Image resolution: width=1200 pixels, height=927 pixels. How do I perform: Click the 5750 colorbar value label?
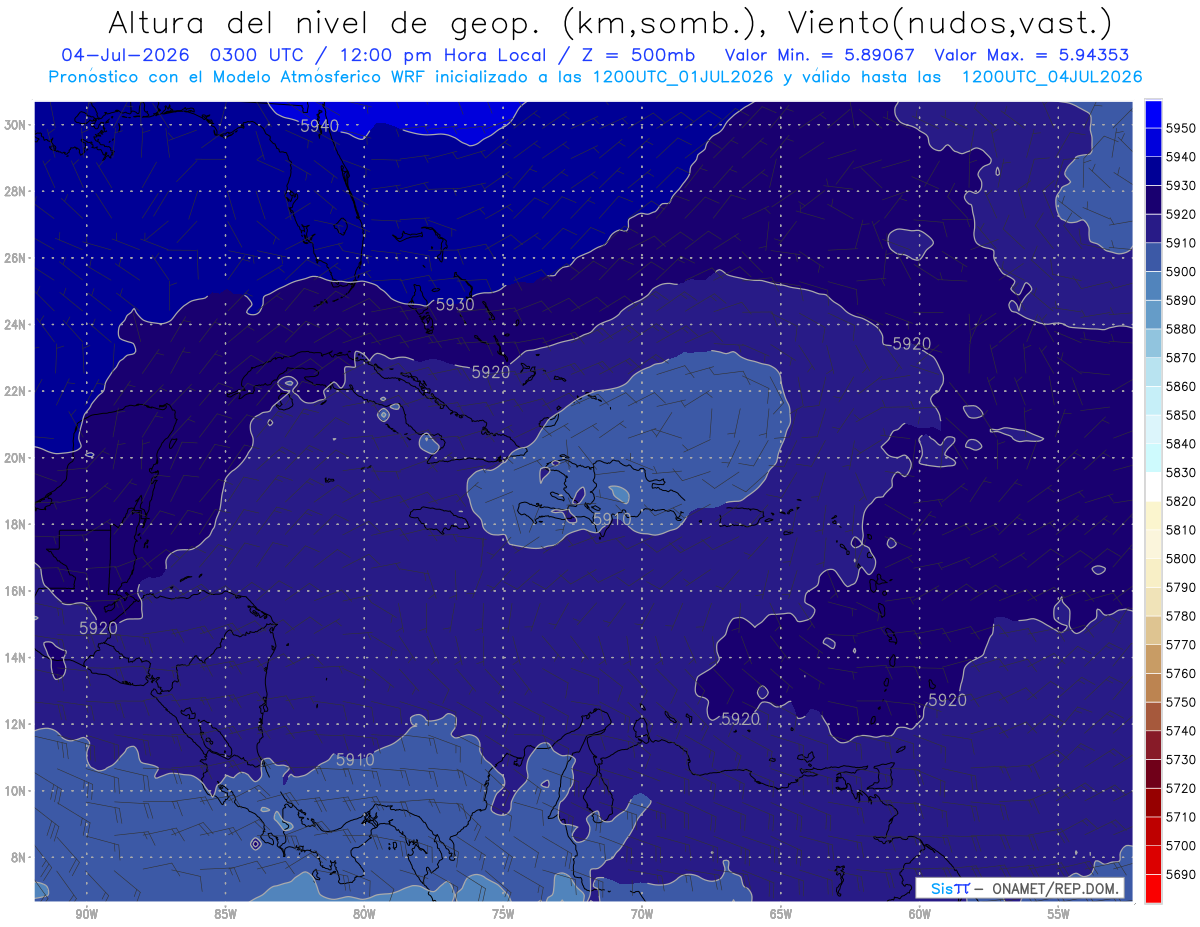pos(1181,702)
